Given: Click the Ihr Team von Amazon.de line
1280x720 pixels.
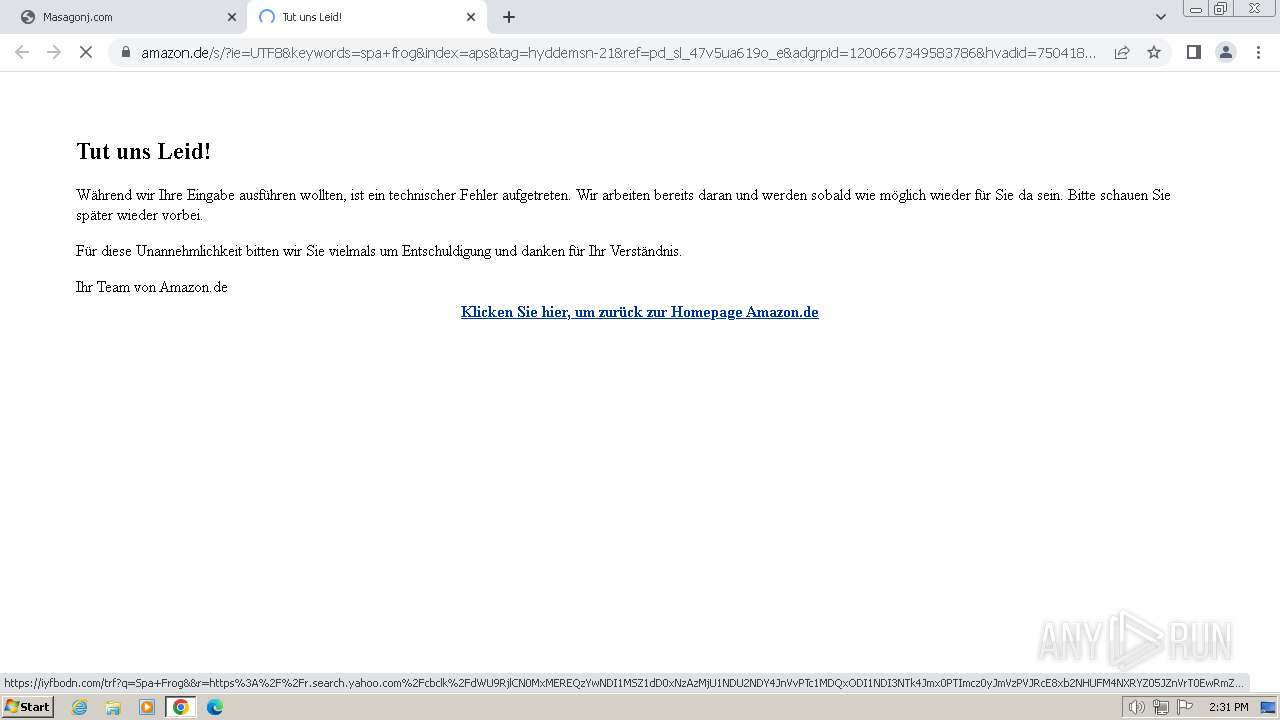Looking at the screenshot, I should tap(152, 287).
